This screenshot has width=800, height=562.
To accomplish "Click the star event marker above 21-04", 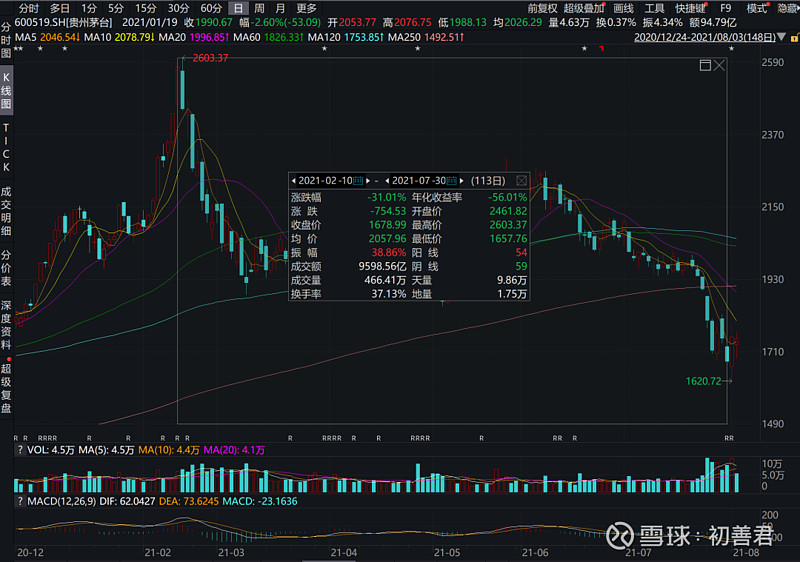I will pyautogui.click(x=324, y=48).
